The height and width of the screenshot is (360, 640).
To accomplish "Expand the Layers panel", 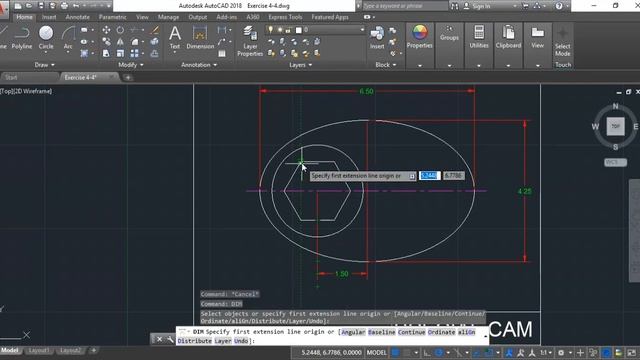I will pos(300,65).
